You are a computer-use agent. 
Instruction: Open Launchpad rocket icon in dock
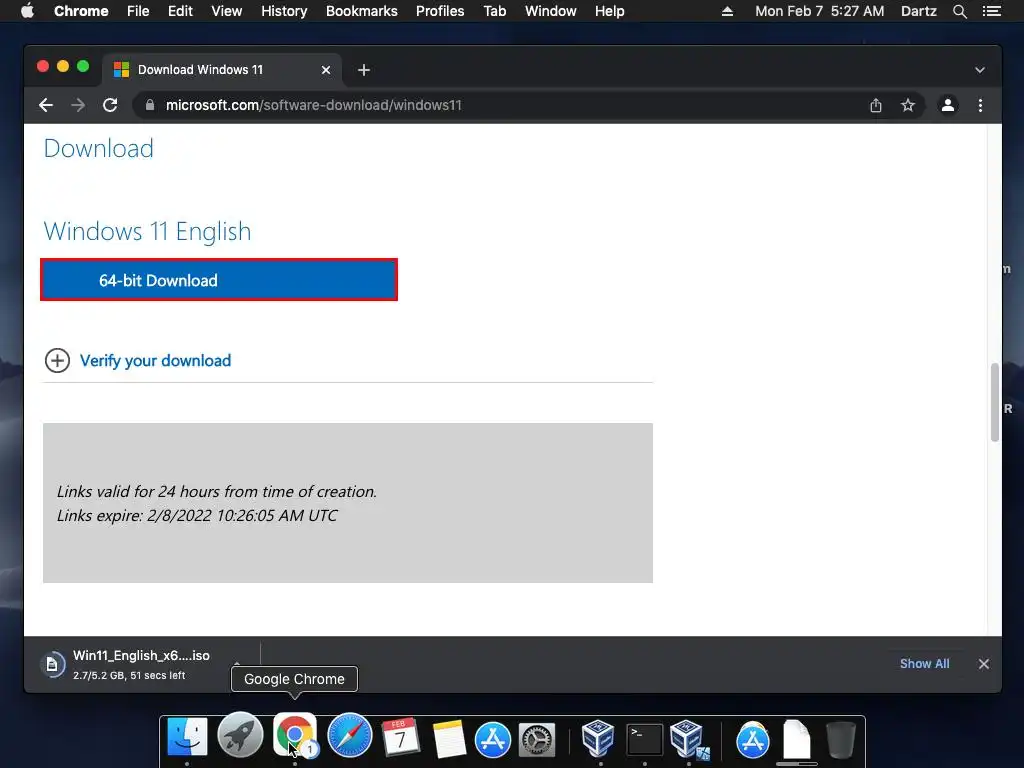(240, 735)
